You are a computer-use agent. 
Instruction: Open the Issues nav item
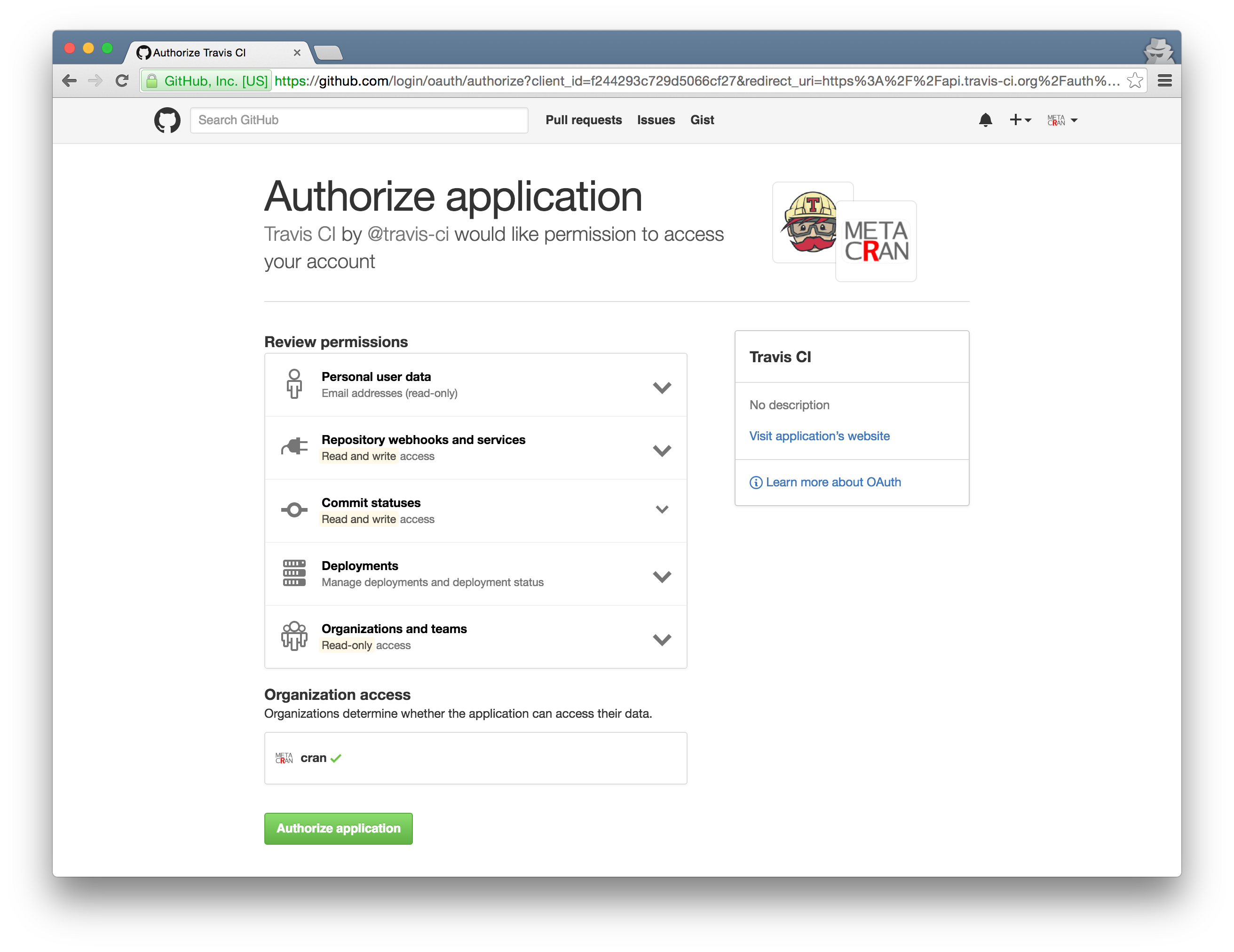(656, 120)
